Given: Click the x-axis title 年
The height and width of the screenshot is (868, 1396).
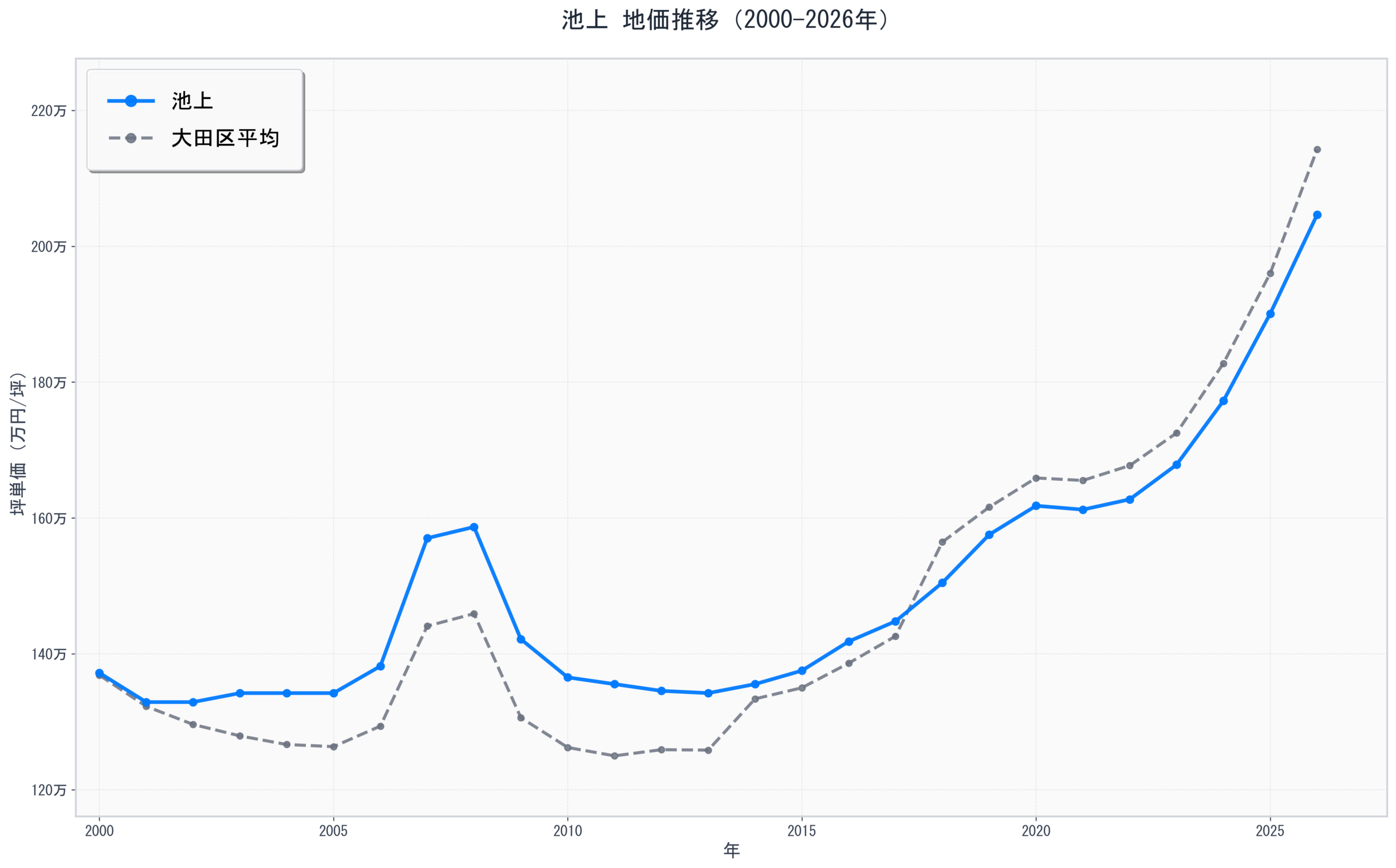Looking at the screenshot, I should (x=731, y=851).
